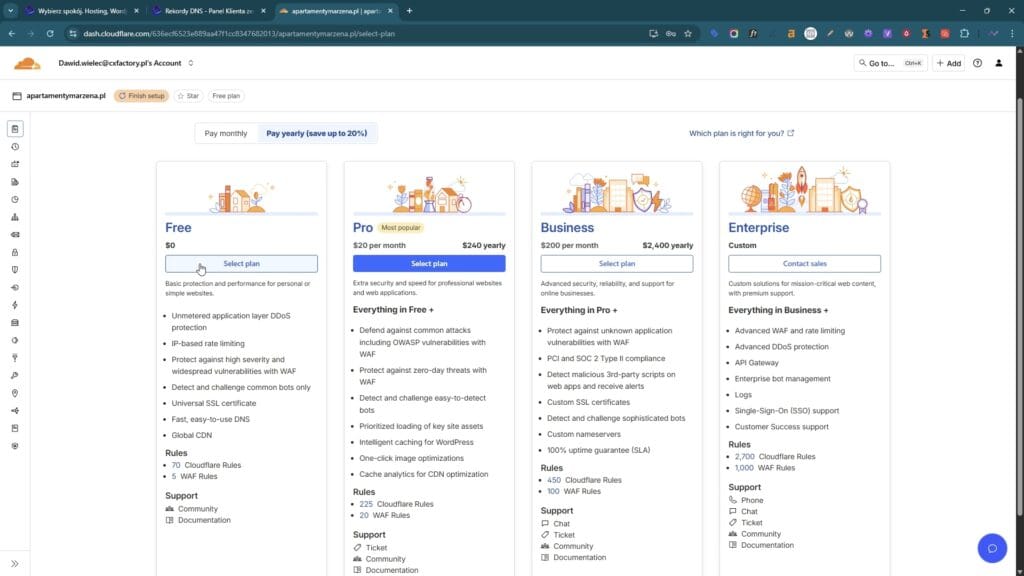Star the apartamentymarzena.pl site
This screenshot has height=576, width=1024.
[188, 96]
